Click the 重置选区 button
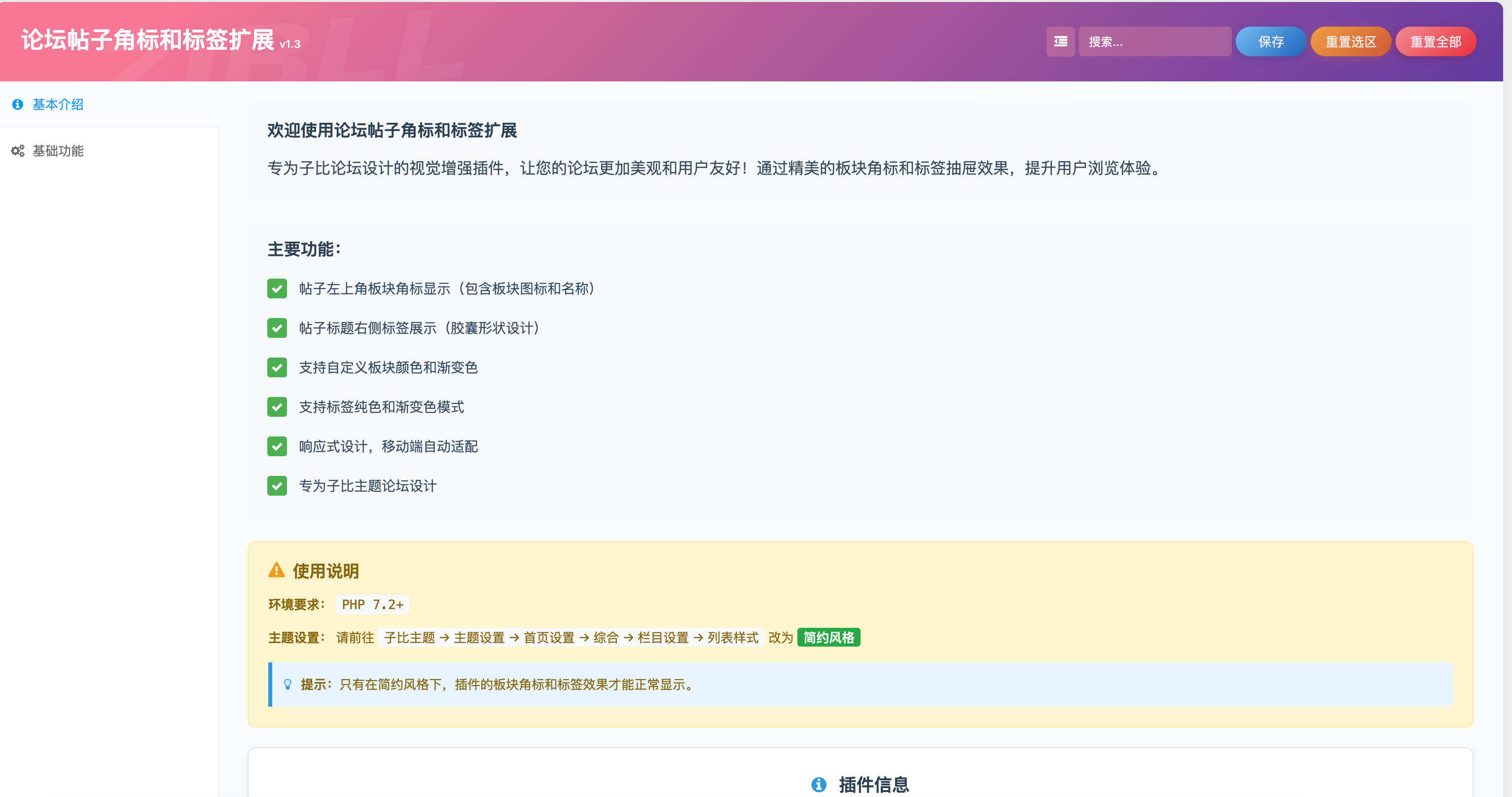Image resolution: width=1512 pixels, height=797 pixels. coord(1350,41)
